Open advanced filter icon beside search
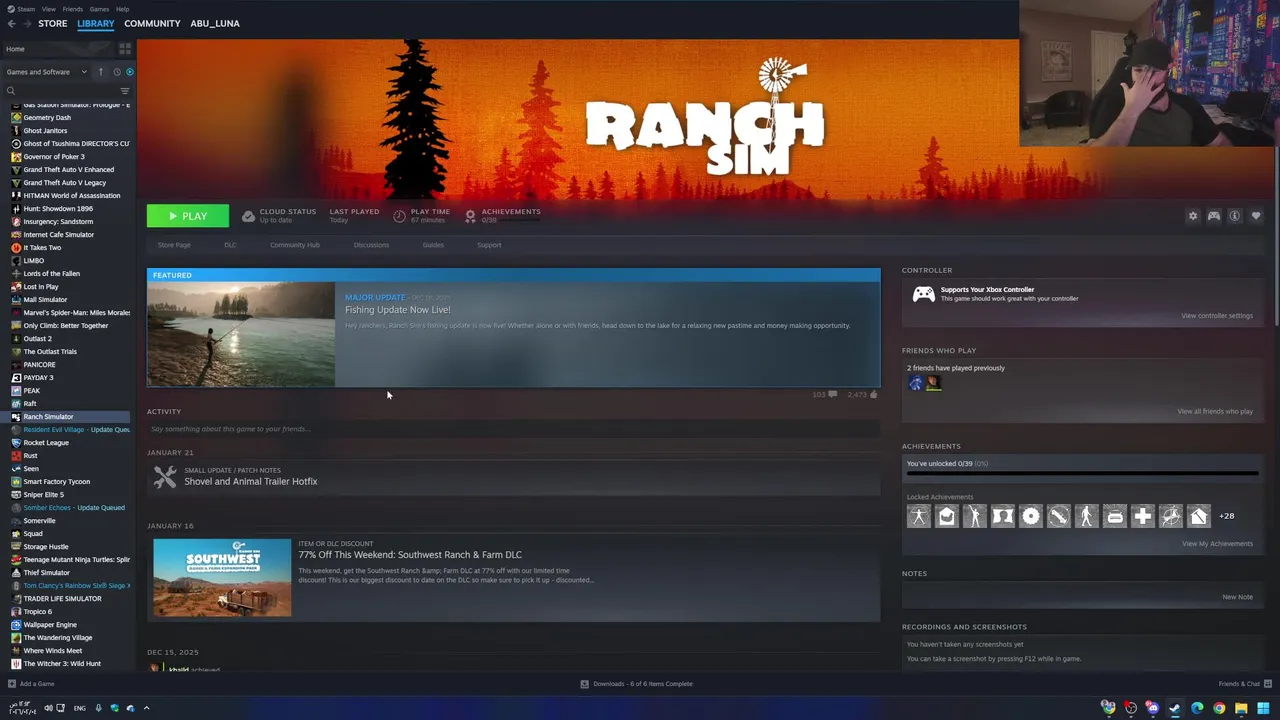Viewport: 1280px width, 720px height. click(x=125, y=91)
